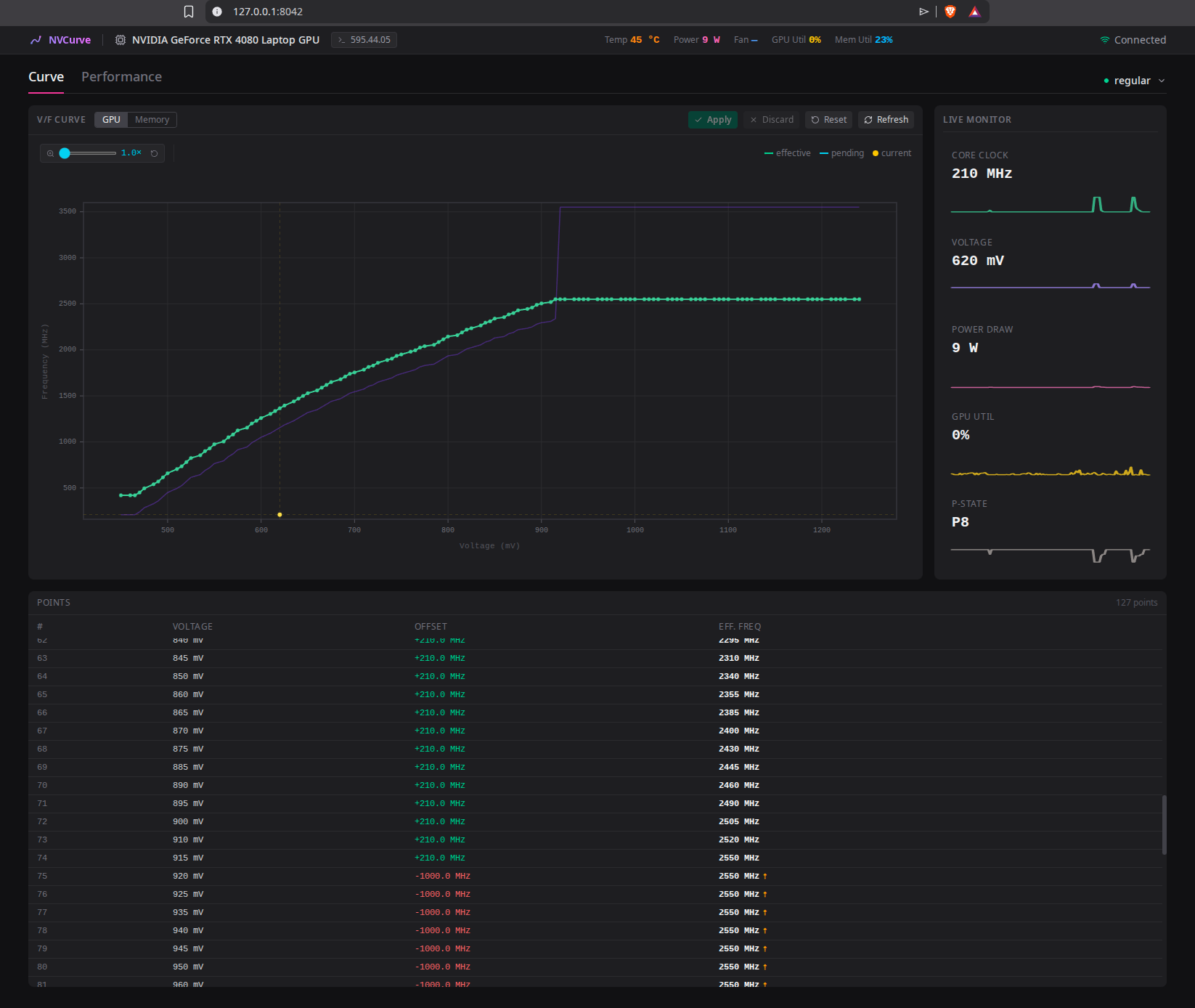Click the Brave Rewards triangle icon

(x=974, y=12)
